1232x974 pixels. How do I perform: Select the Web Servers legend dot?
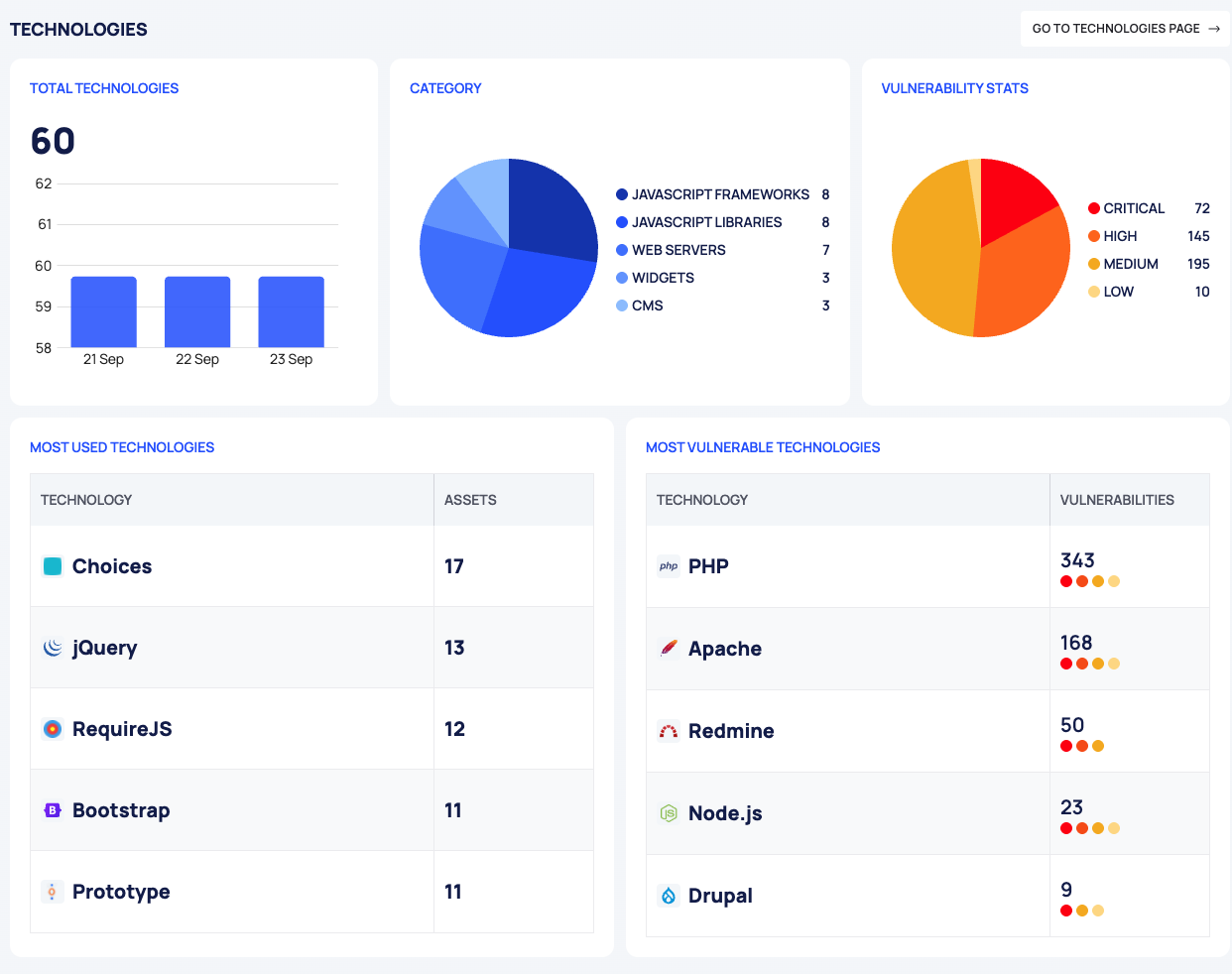coord(622,250)
